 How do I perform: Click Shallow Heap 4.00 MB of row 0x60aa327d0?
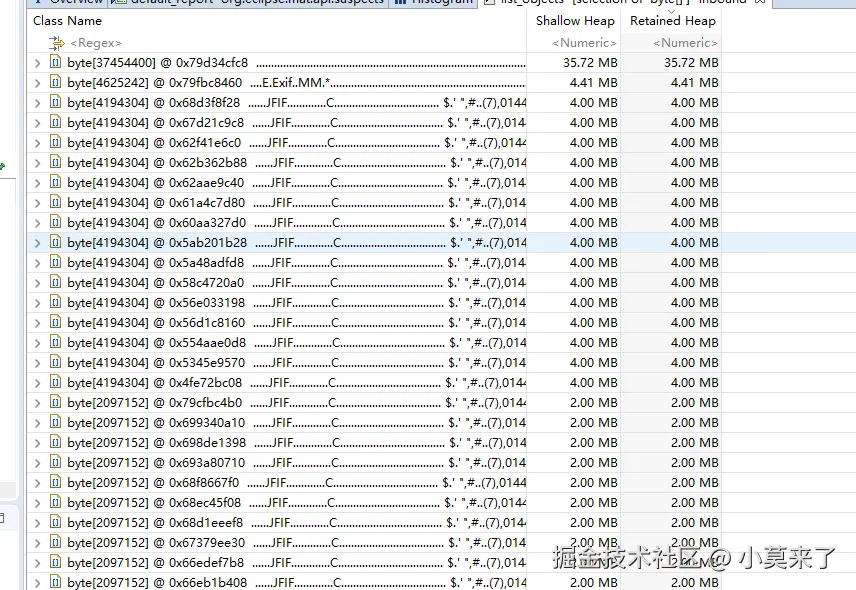tap(593, 223)
